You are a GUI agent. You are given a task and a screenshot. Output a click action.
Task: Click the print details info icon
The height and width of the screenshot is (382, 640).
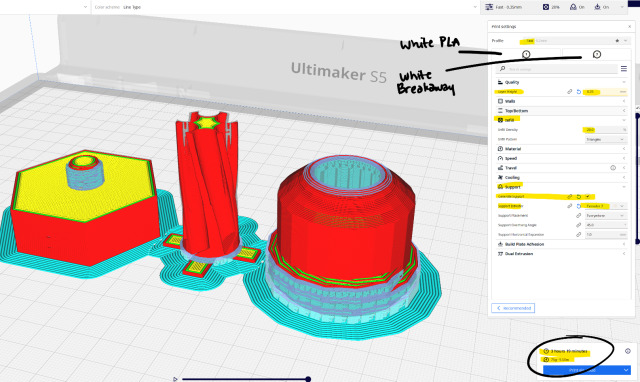pyautogui.click(x=628, y=351)
